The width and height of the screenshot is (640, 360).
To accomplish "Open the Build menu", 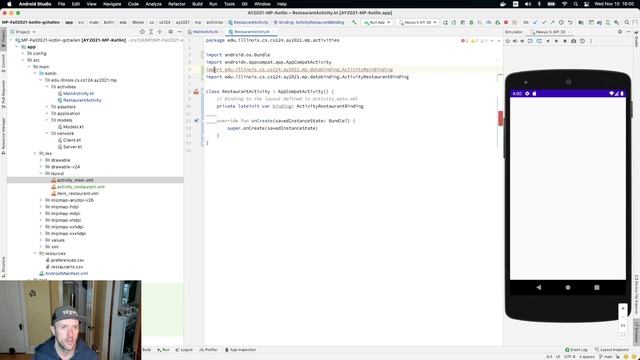I will click(x=197, y=4).
